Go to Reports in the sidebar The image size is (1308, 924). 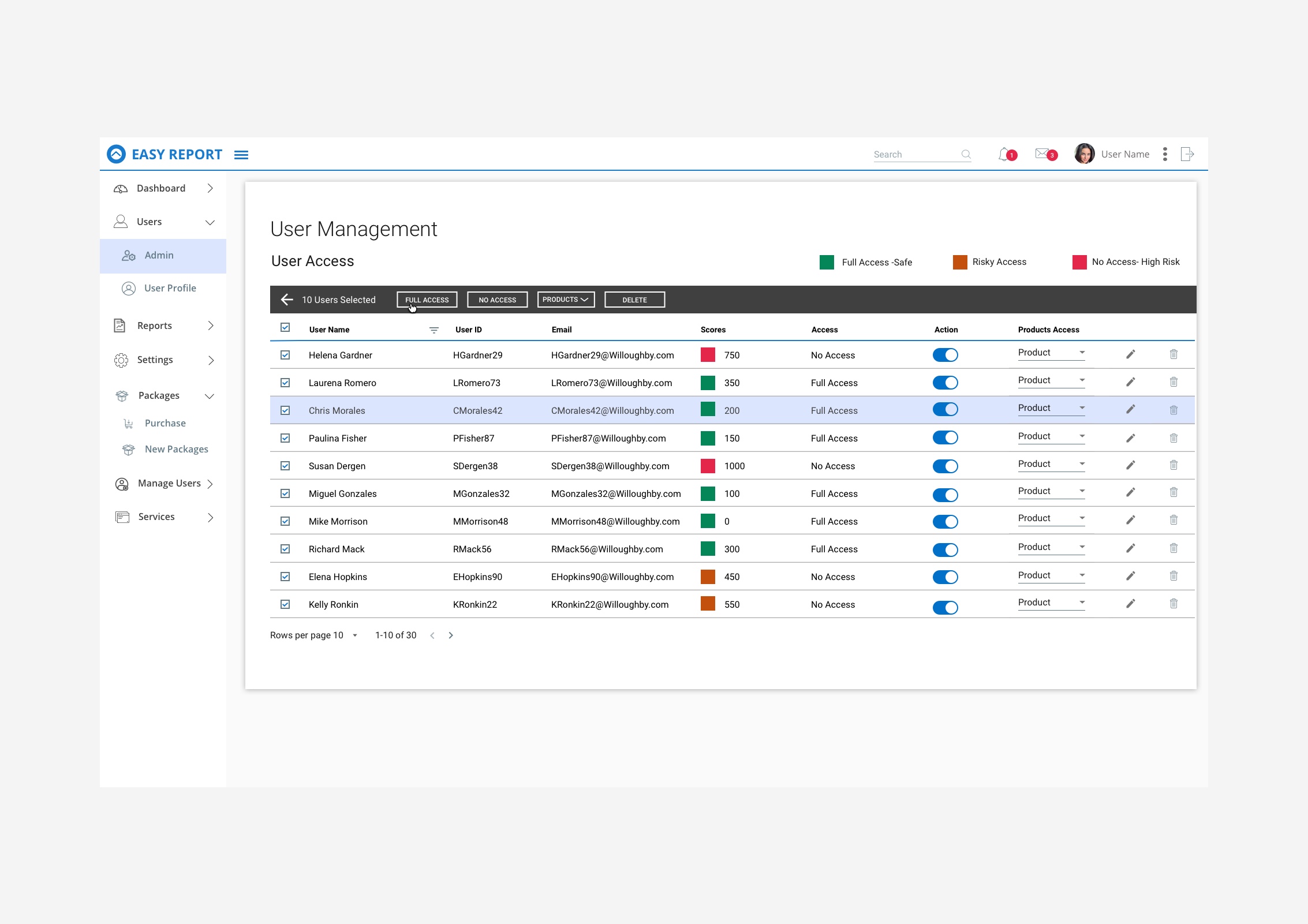click(x=163, y=326)
